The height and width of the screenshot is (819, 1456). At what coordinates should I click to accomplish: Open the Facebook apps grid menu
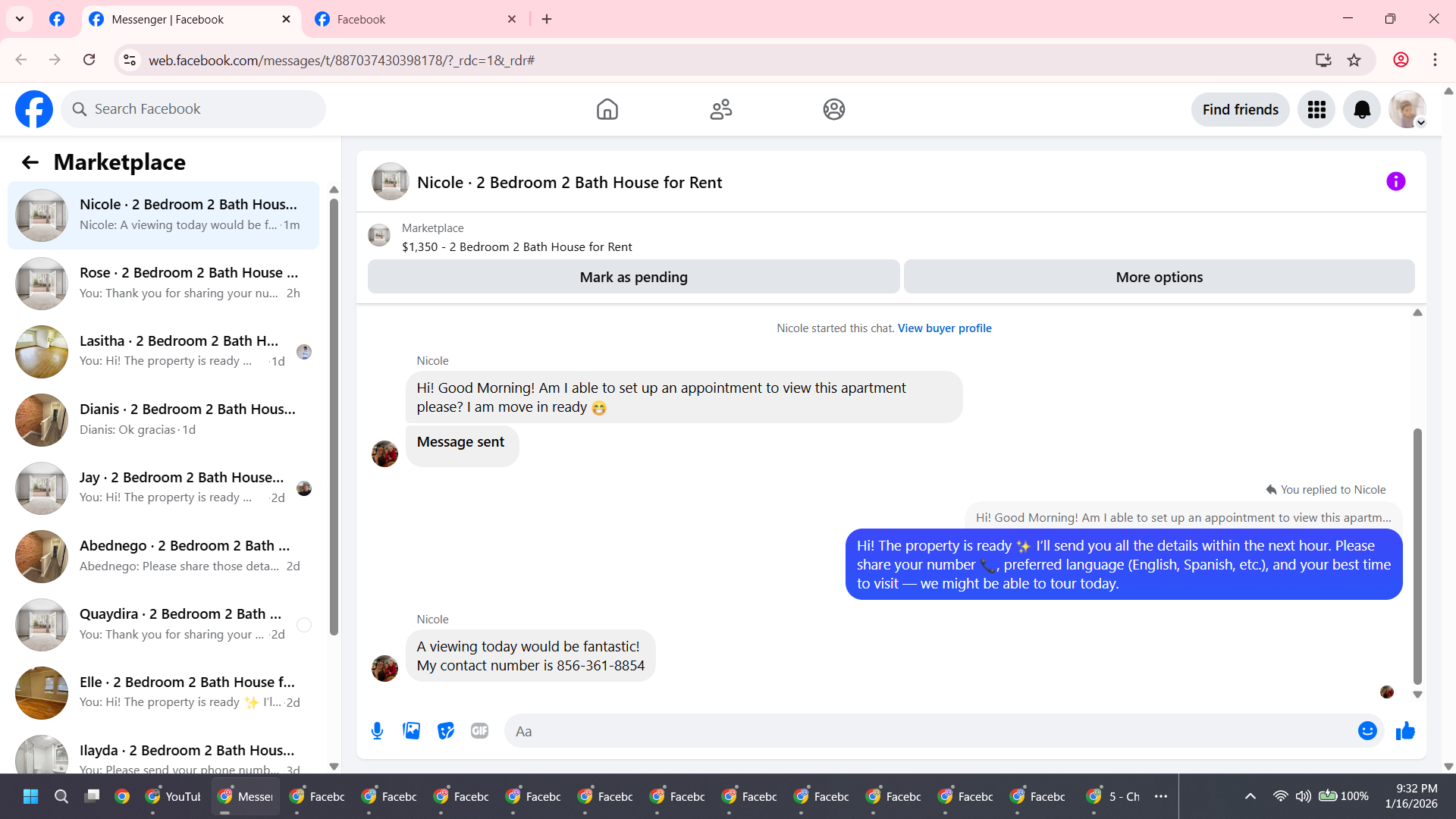click(x=1316, y=110)
